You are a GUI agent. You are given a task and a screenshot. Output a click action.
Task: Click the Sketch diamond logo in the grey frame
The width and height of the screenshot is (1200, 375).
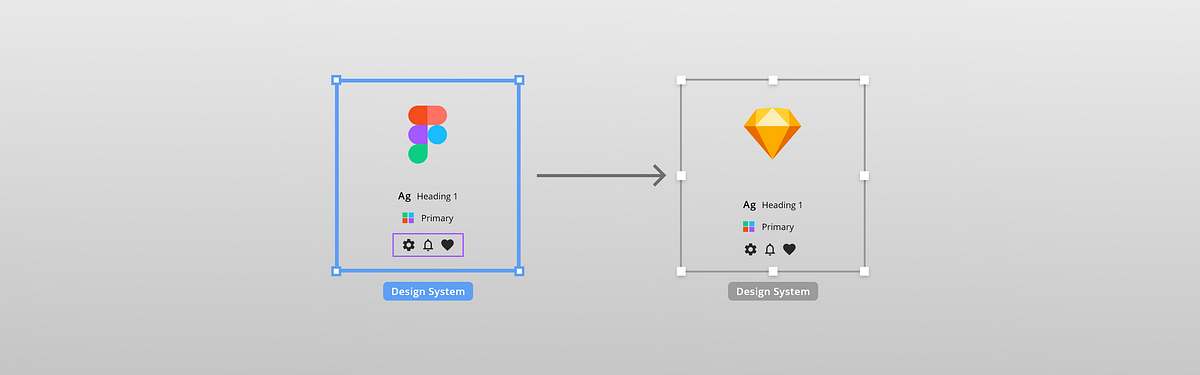point(772,132)
